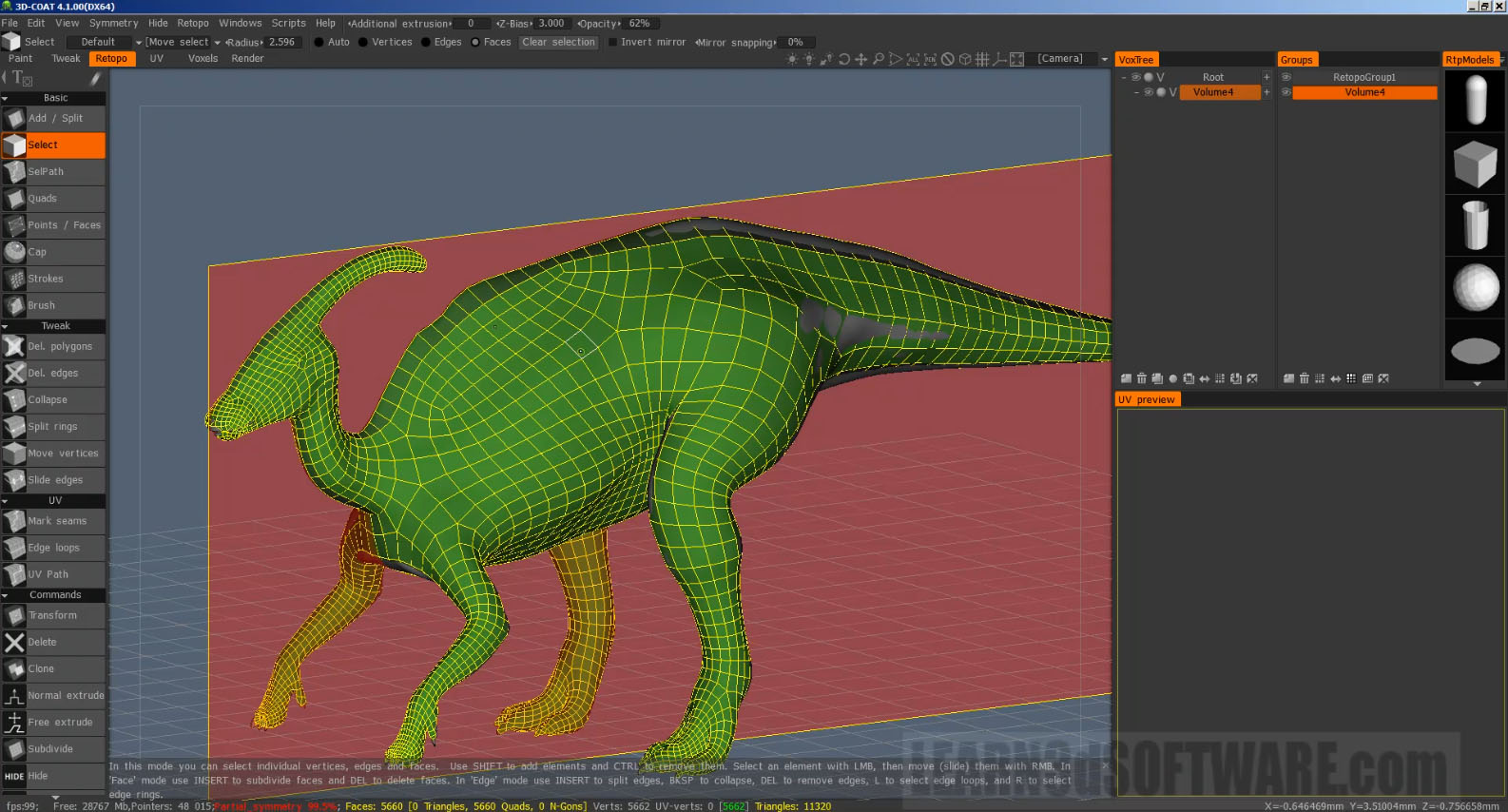Click the magnifier zoom icon in the viewport toolbar
Image resolution: width=1508 pixels, height=812 pixels.
click(879, 59)
